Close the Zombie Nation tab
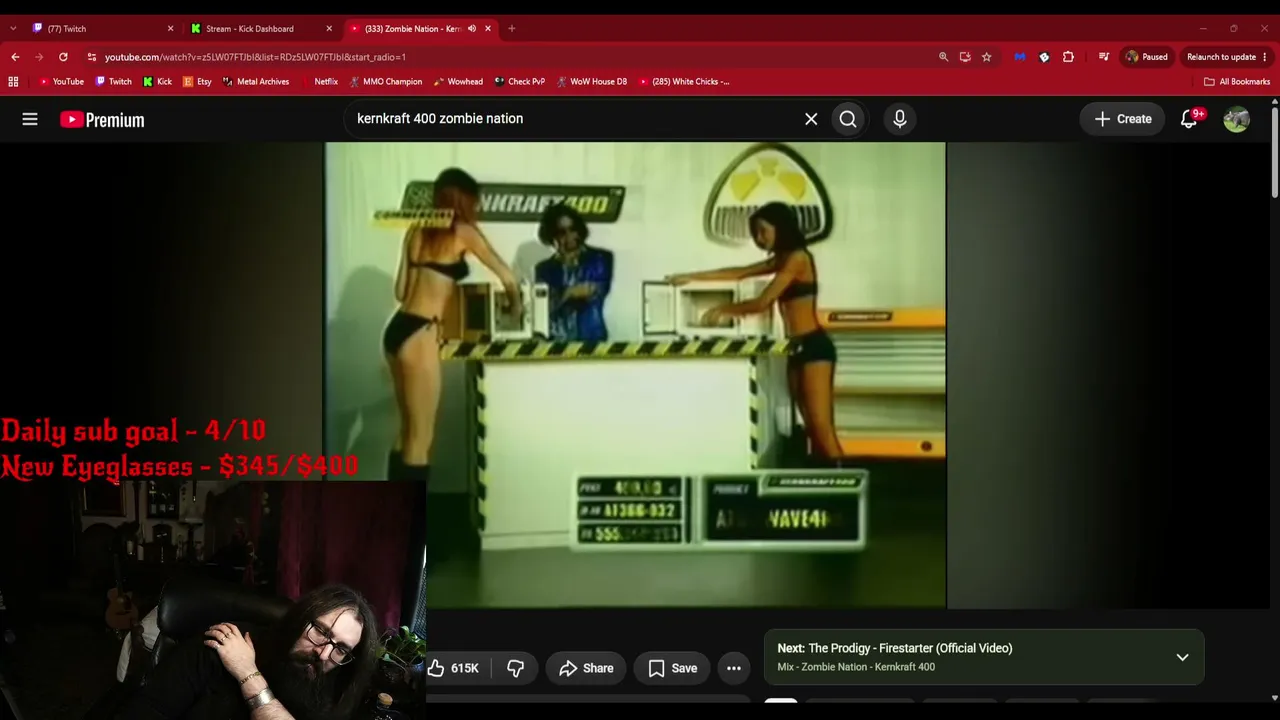Image resolution: width=1280 pixels, height=720 pixels. [488, 29]
